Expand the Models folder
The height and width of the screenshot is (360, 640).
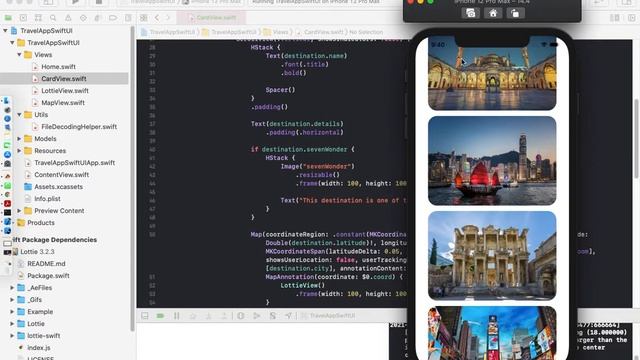click(x=19, y=139)
